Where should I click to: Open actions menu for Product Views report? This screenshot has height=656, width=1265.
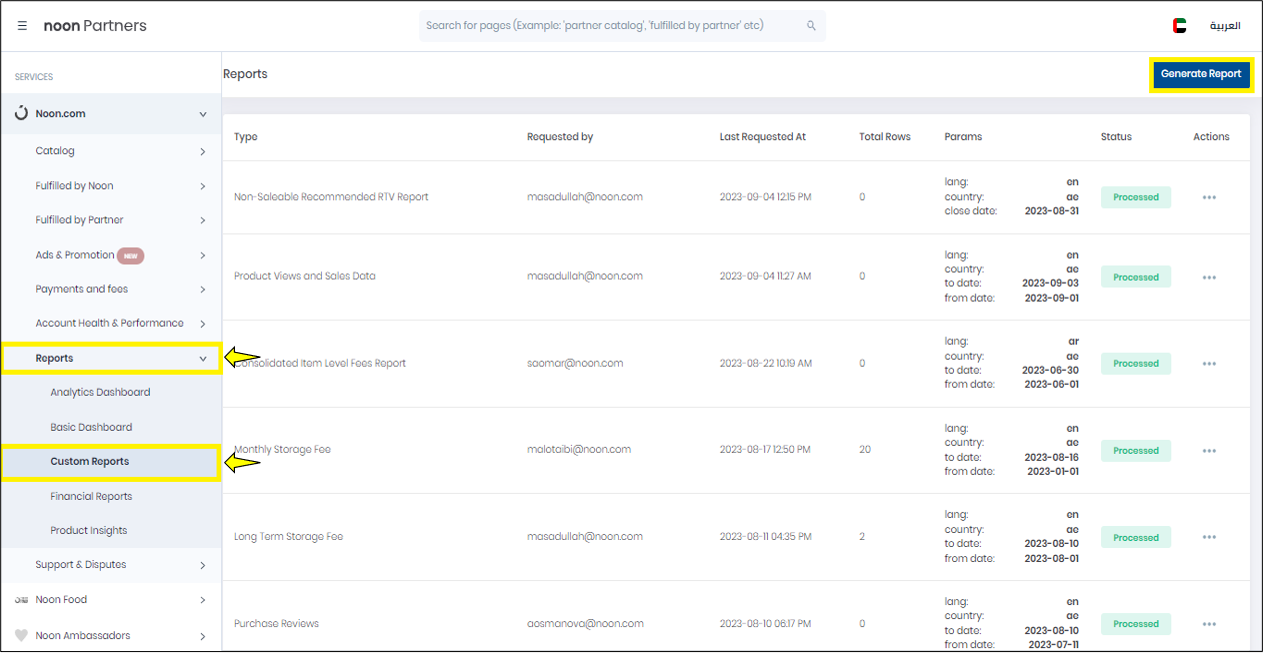click(x=1209, y=278)
